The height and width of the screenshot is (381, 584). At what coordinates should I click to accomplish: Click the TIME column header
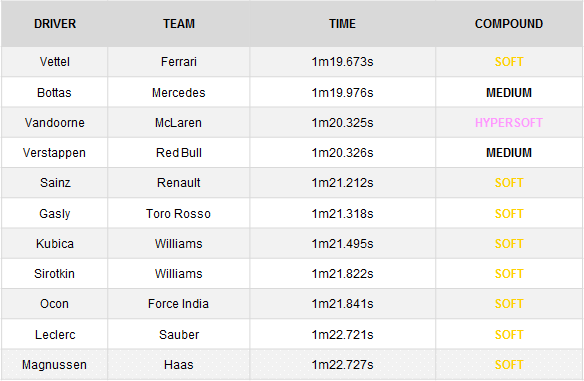pos(342,24)
